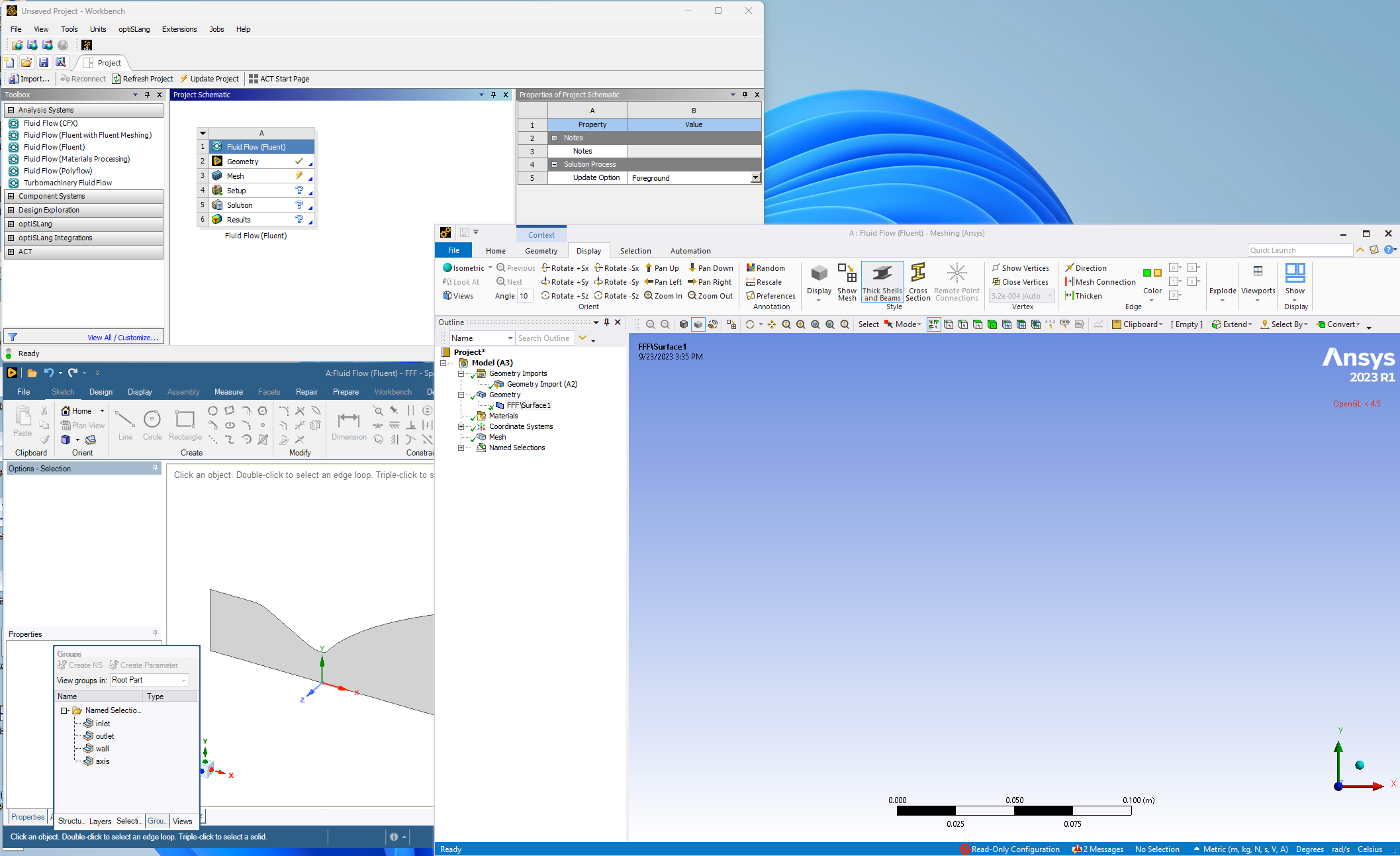
Task: Select the Circle sketch tool in SpaceClaim
Action: [152, 425]
